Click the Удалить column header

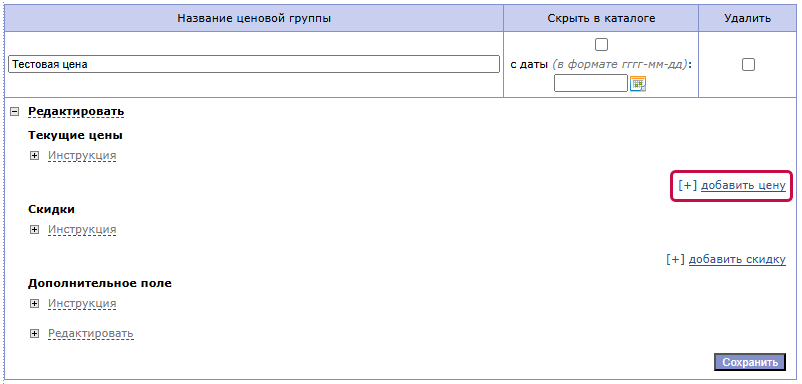click(x=748, y=18)
